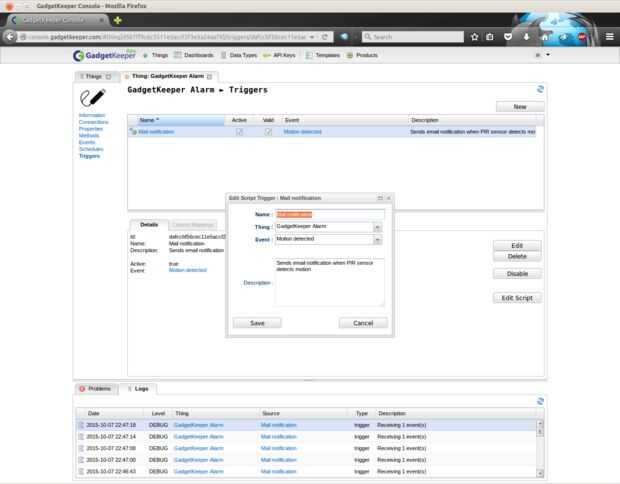Image resolution: width=620 pixels, height=484 pixels.
Task: Click the log entry icon for 22:47:18
Action: tap(81, 425)
